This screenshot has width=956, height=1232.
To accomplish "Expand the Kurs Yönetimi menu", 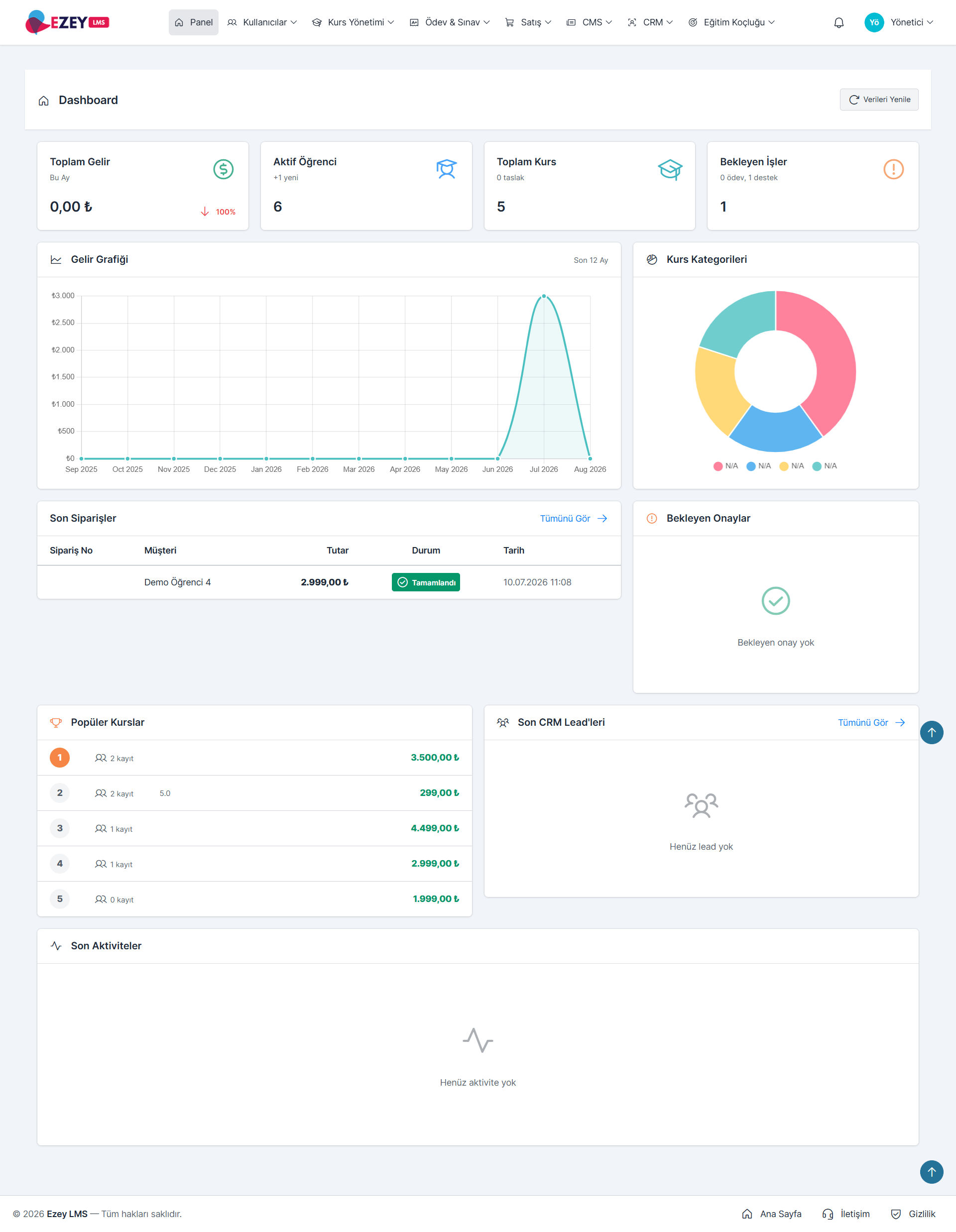I will coord(353,22).
